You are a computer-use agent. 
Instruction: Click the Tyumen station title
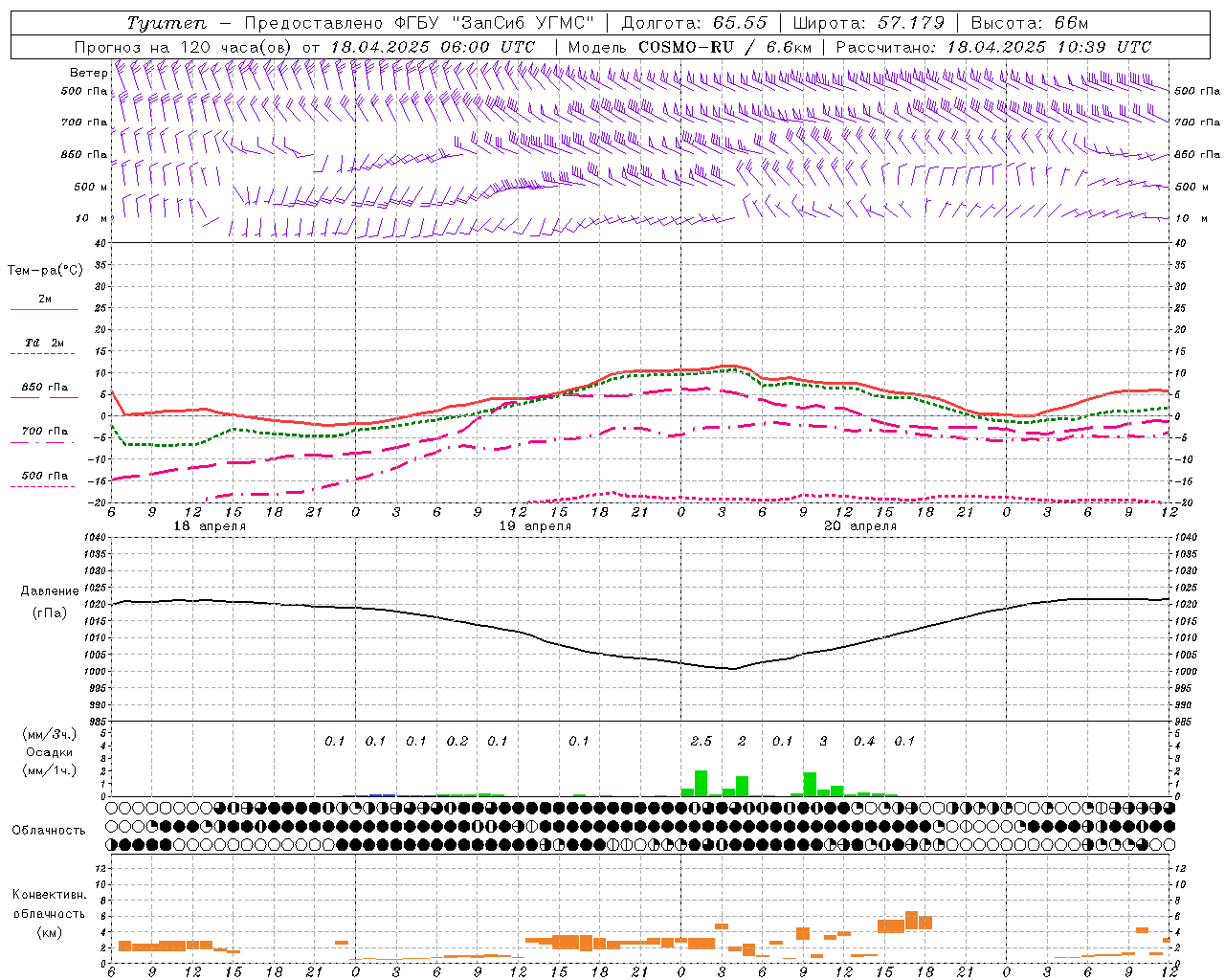tap(167, 23)
